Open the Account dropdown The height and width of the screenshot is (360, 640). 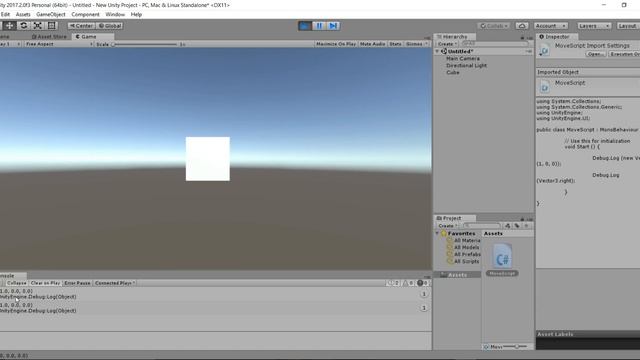[551, 26]
